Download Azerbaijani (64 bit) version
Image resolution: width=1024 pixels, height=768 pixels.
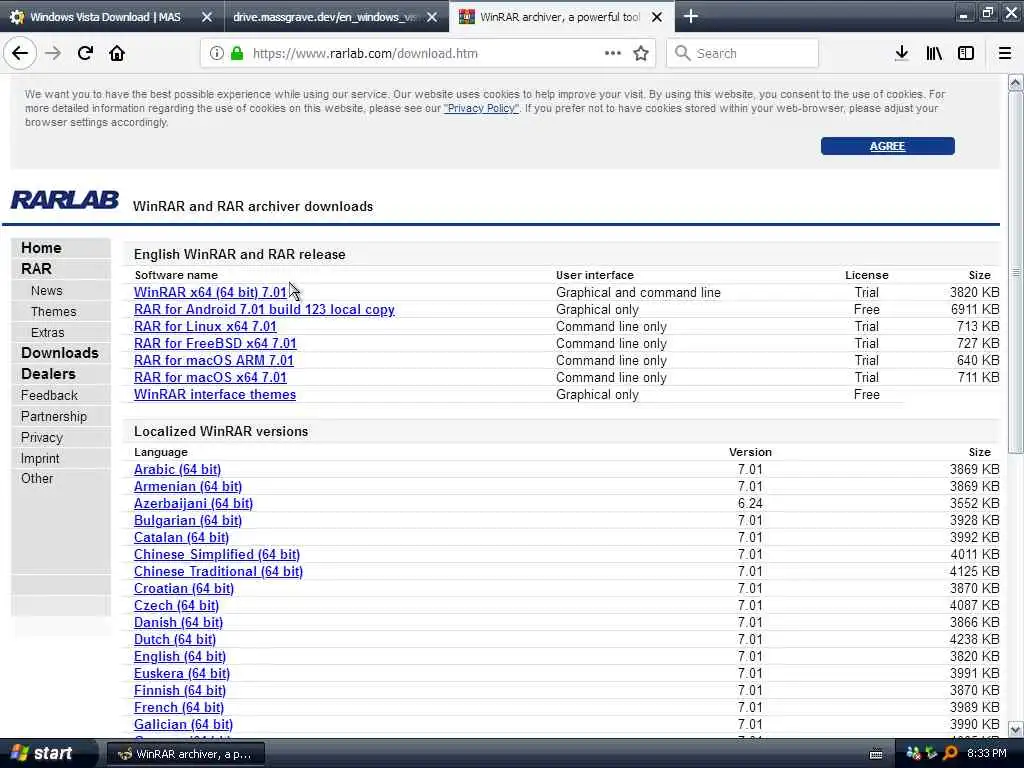193,504
